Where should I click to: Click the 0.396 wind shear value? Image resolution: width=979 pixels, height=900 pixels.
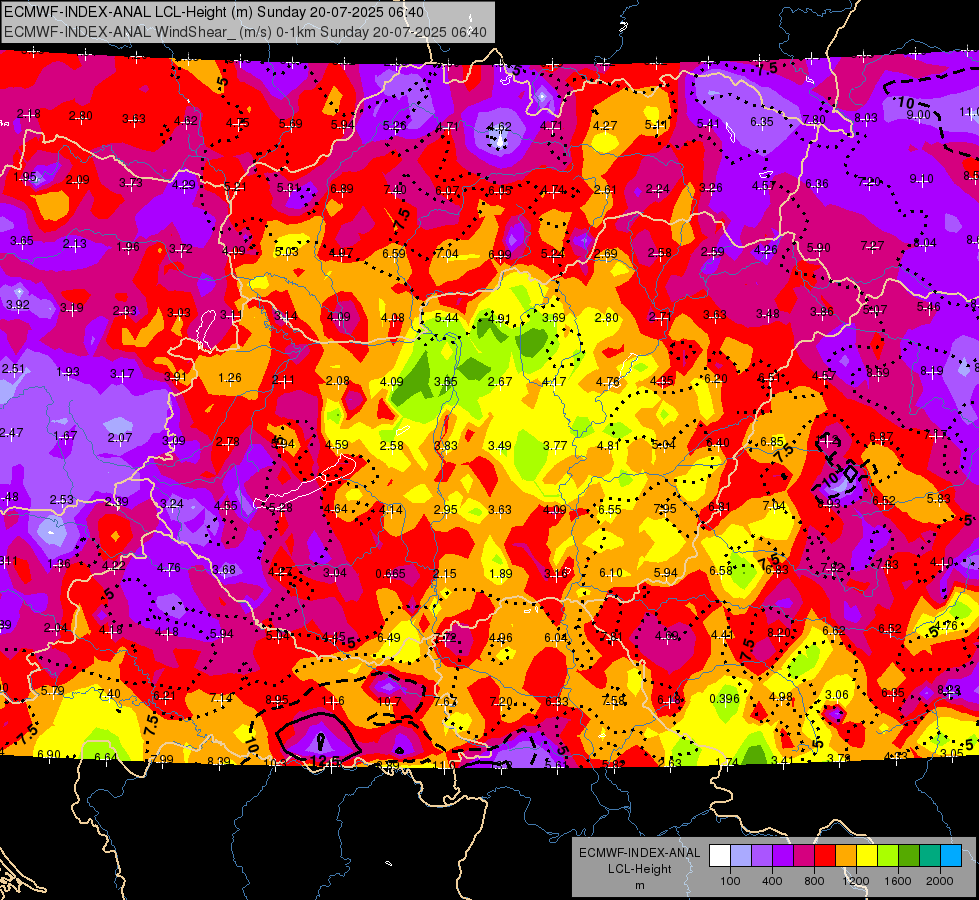pos(724,699)
